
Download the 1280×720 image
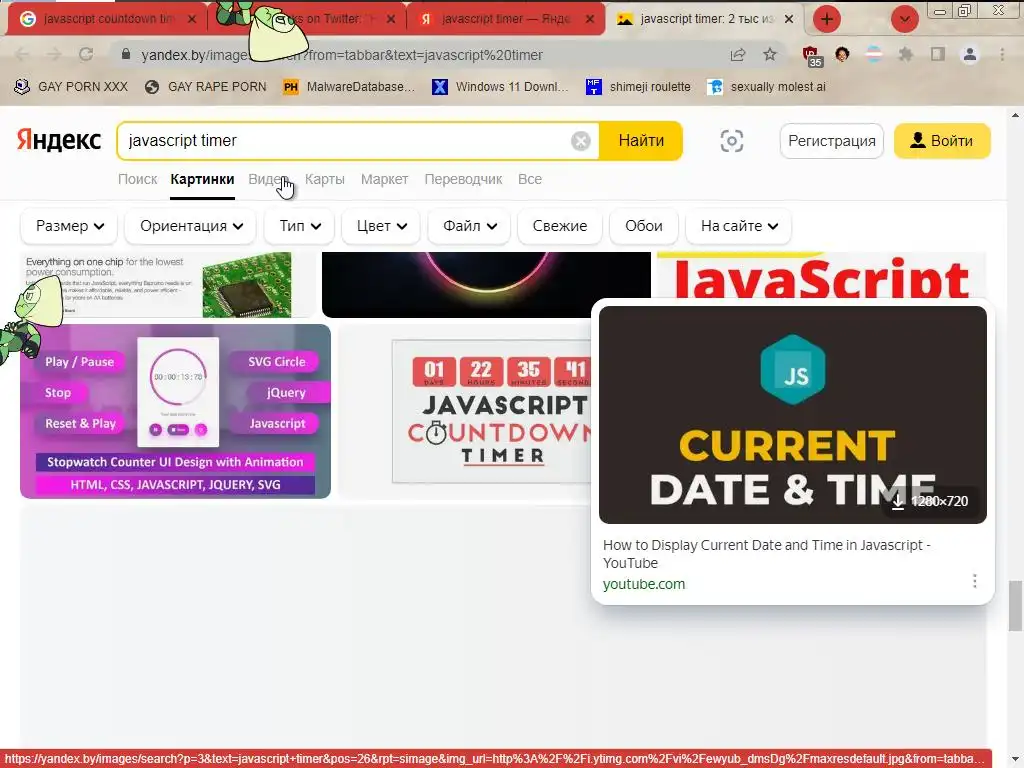929,502
